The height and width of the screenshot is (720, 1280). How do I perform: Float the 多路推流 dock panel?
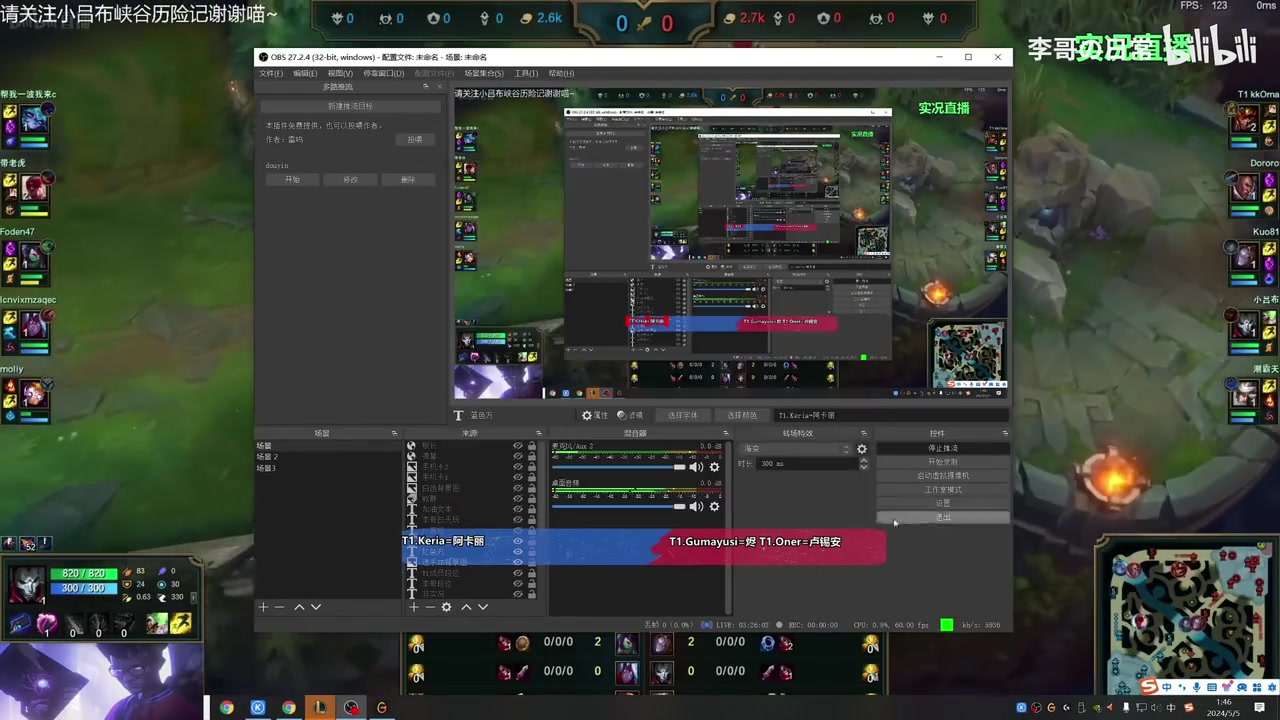coord(426,87)
